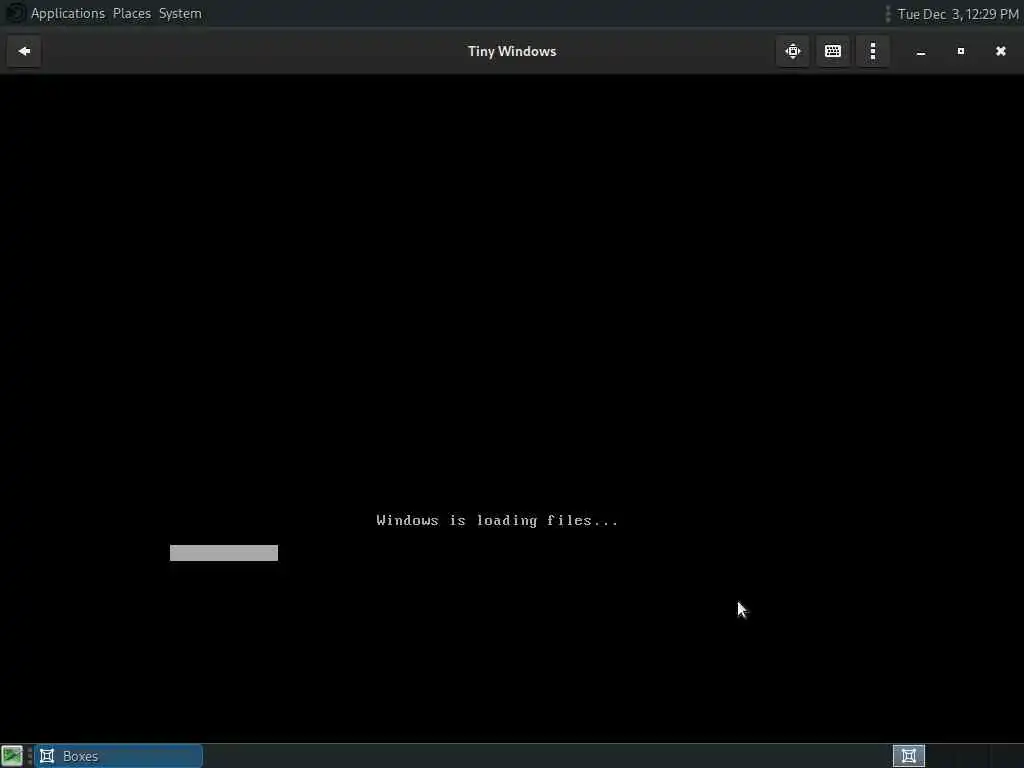
Task: Open the Places menu
Action: pos(132,14)
